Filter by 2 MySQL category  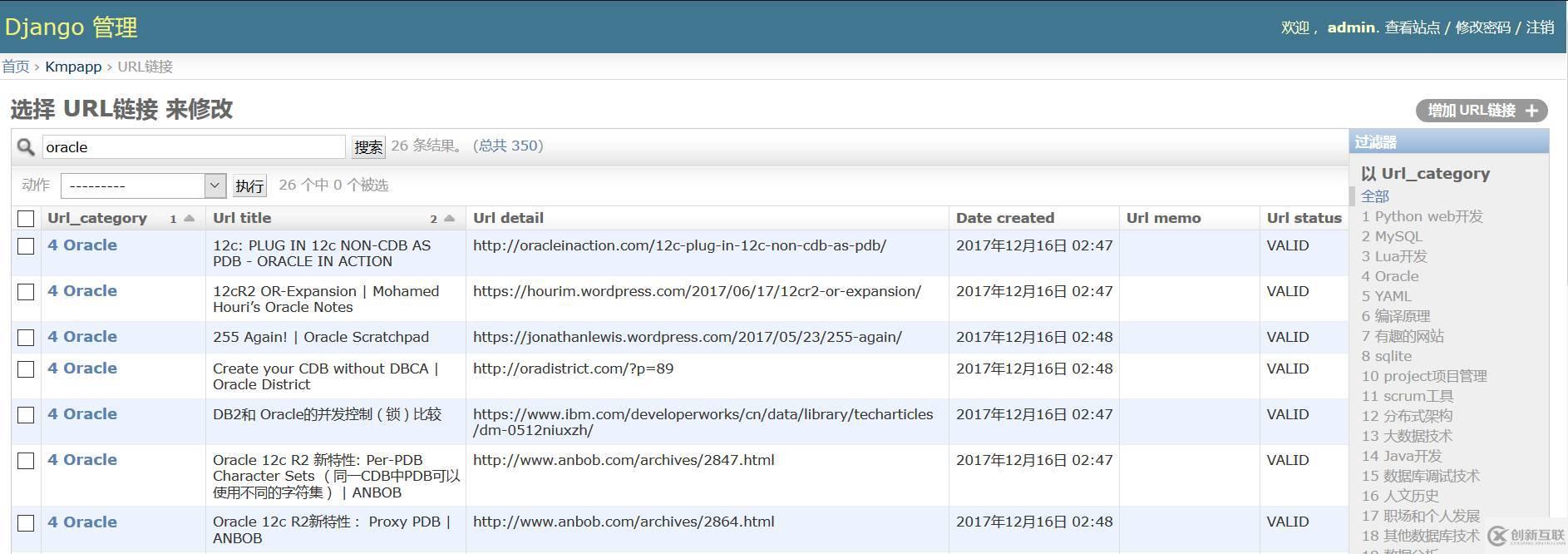coord(1392,236)
